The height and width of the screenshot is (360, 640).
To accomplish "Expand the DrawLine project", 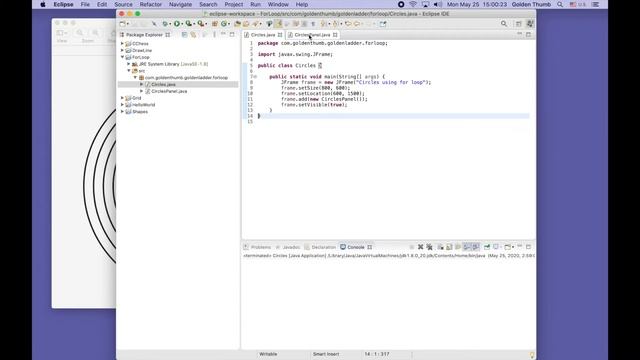I will tap(122, 50).
